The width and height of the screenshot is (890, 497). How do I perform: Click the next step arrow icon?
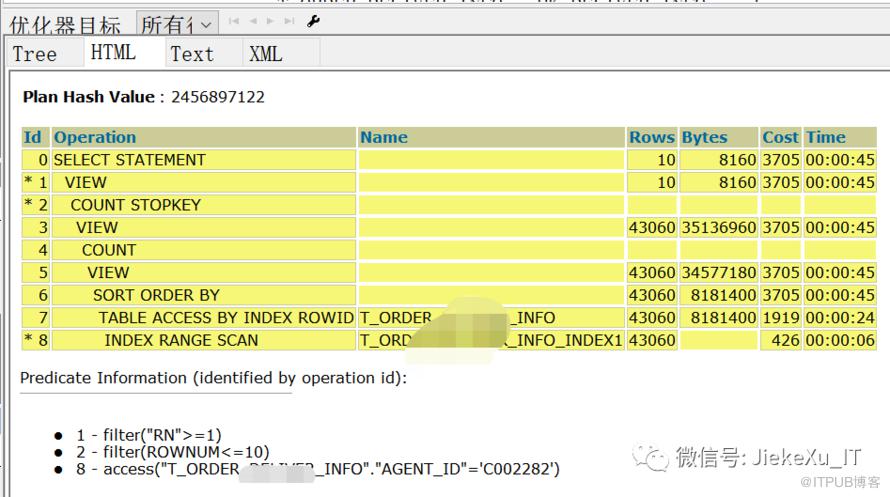pos(270,21)
